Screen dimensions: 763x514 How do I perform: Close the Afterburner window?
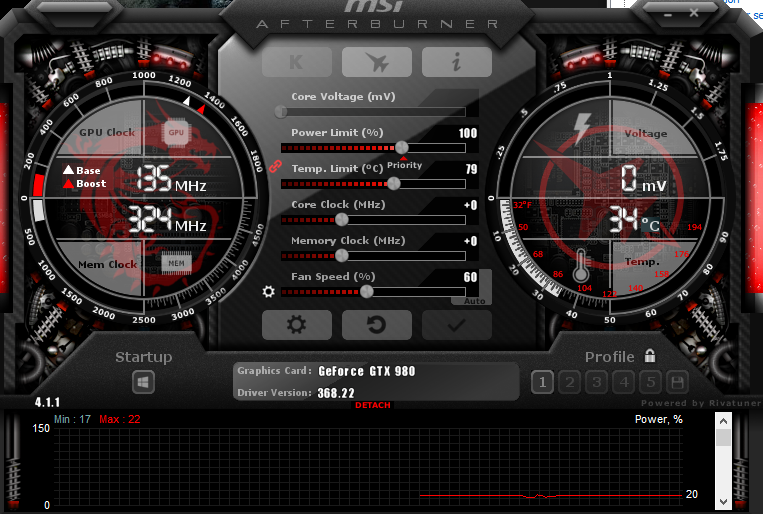click(694, 13)
